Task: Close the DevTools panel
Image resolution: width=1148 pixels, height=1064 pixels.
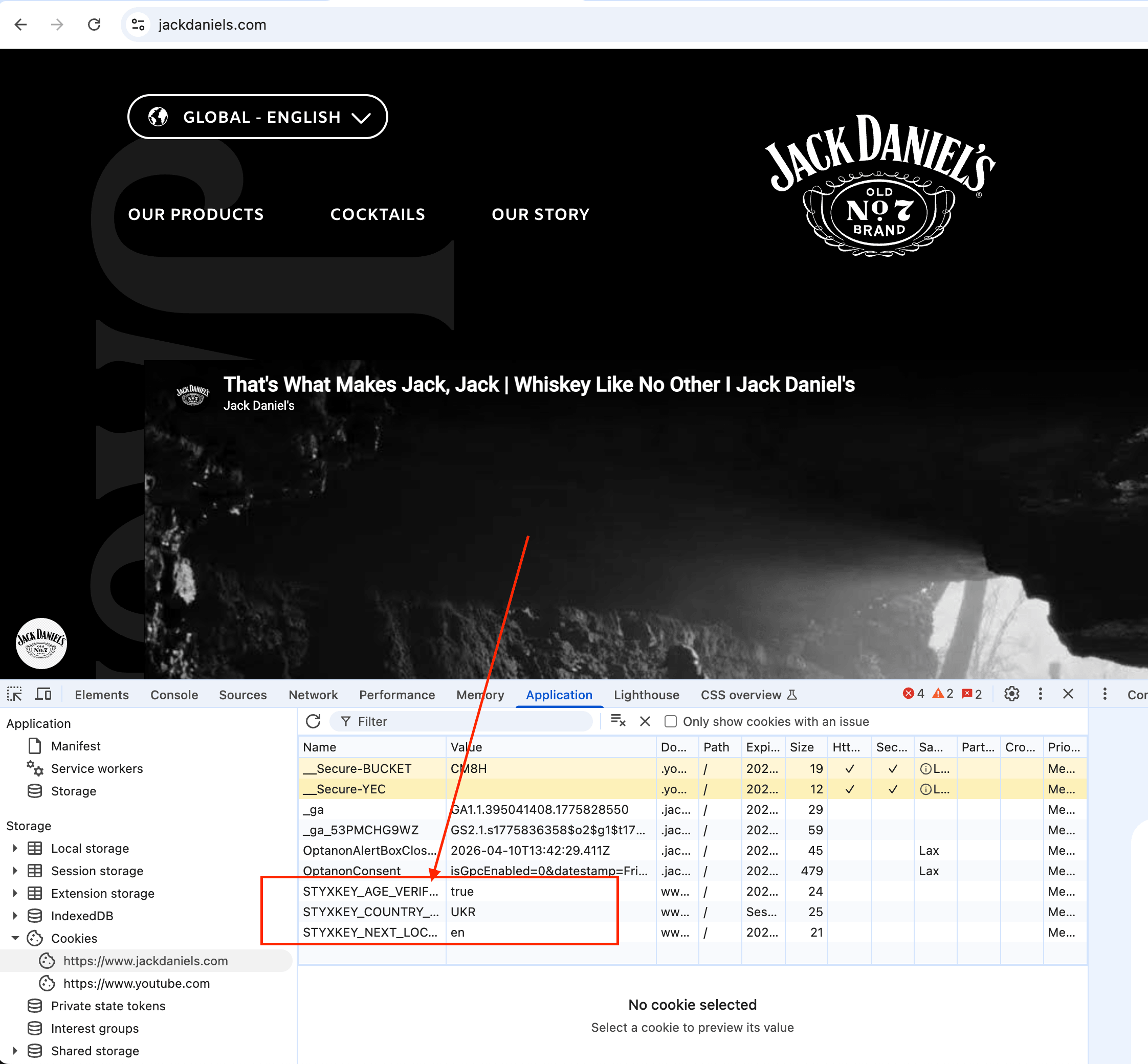Action: (1068, 694)
